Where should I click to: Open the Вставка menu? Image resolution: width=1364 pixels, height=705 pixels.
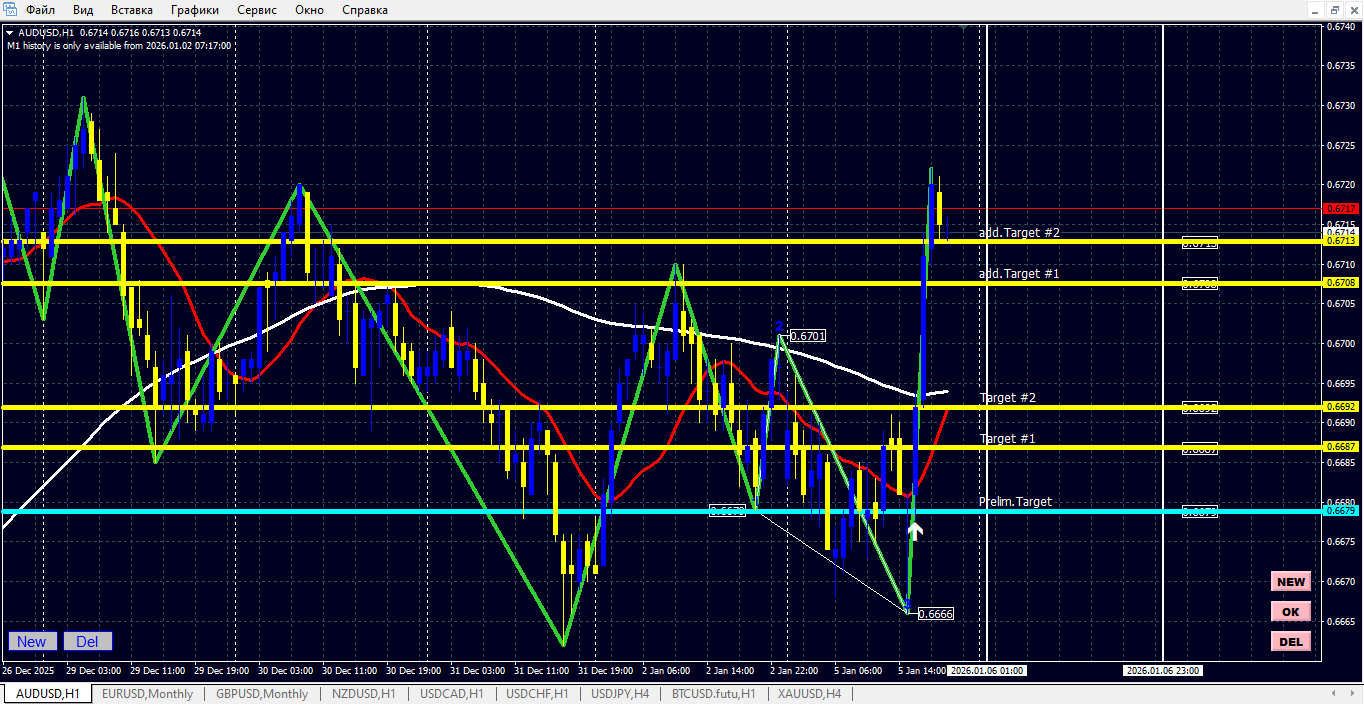click(x=132, y=10)
